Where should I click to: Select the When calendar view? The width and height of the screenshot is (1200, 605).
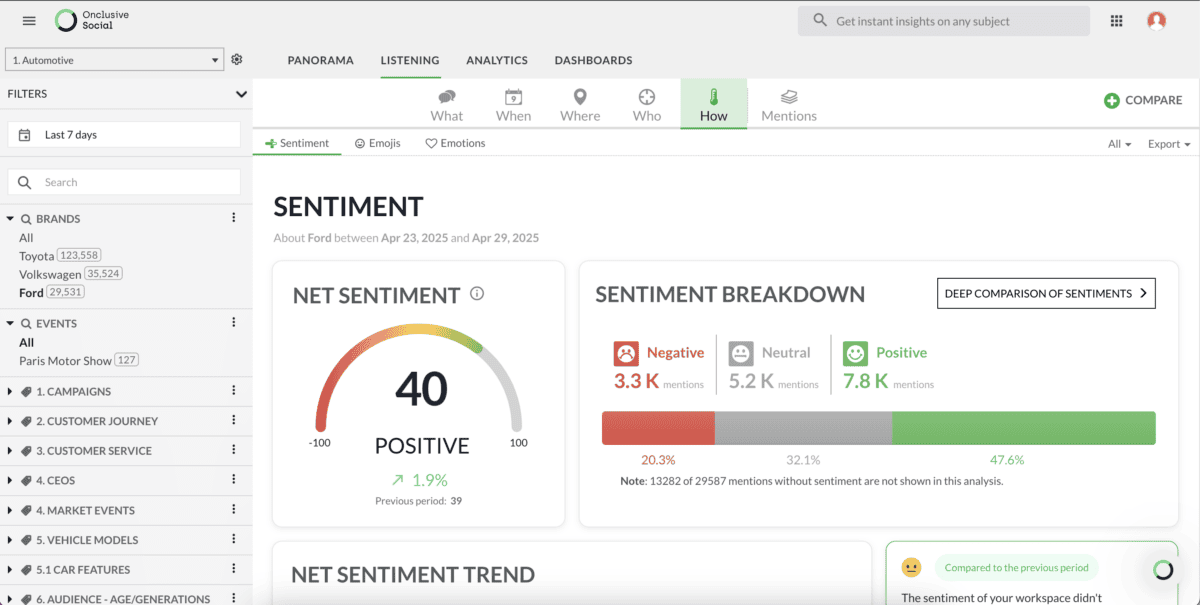(513, 105)
